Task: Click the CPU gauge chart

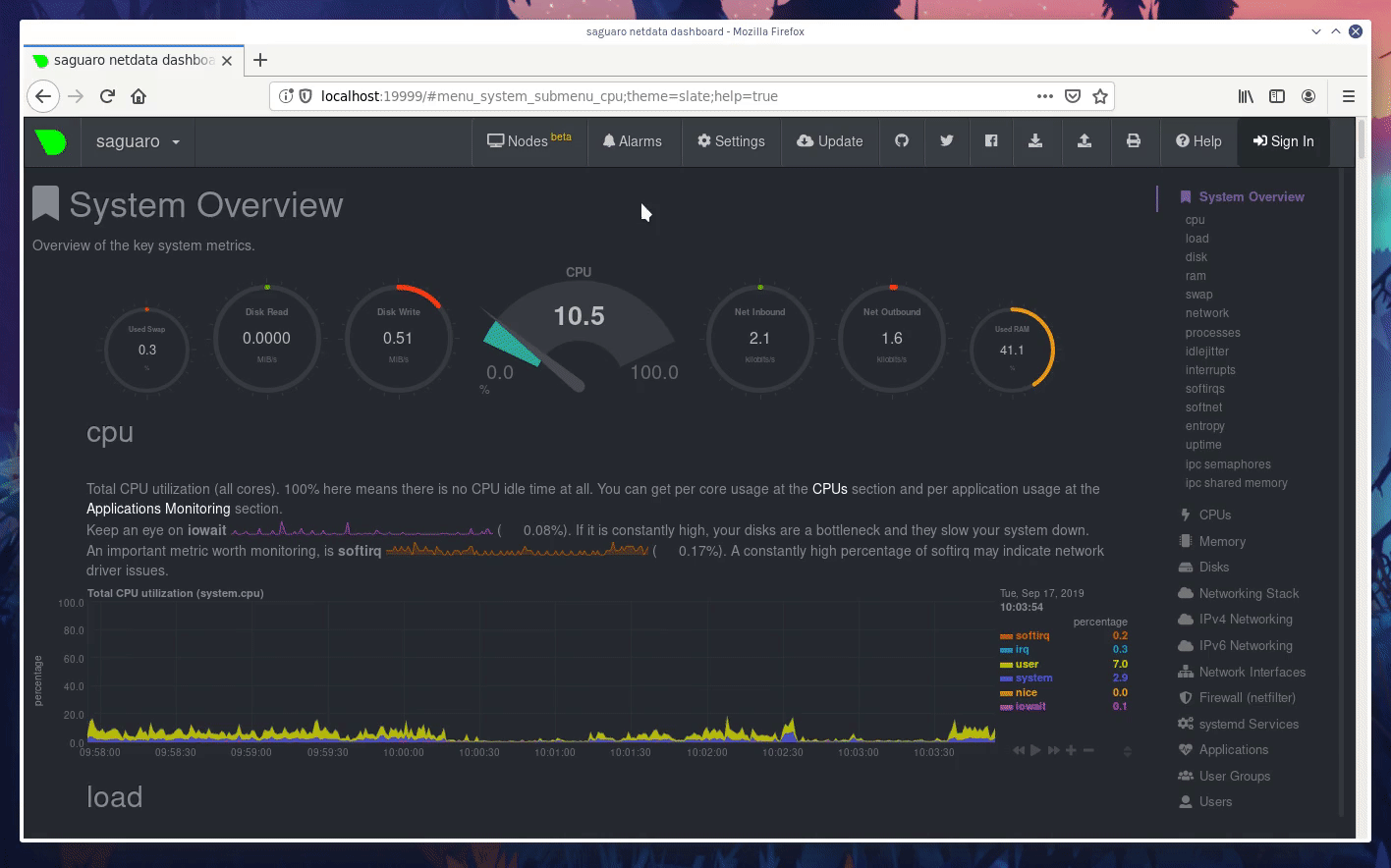Action: pos(579,334)
